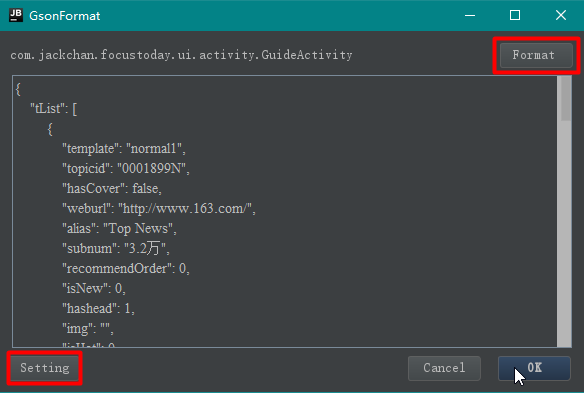The width and height of the screenshot is (584, 393).
Task: Place cursor on the "tList" line
Action: 54,109
